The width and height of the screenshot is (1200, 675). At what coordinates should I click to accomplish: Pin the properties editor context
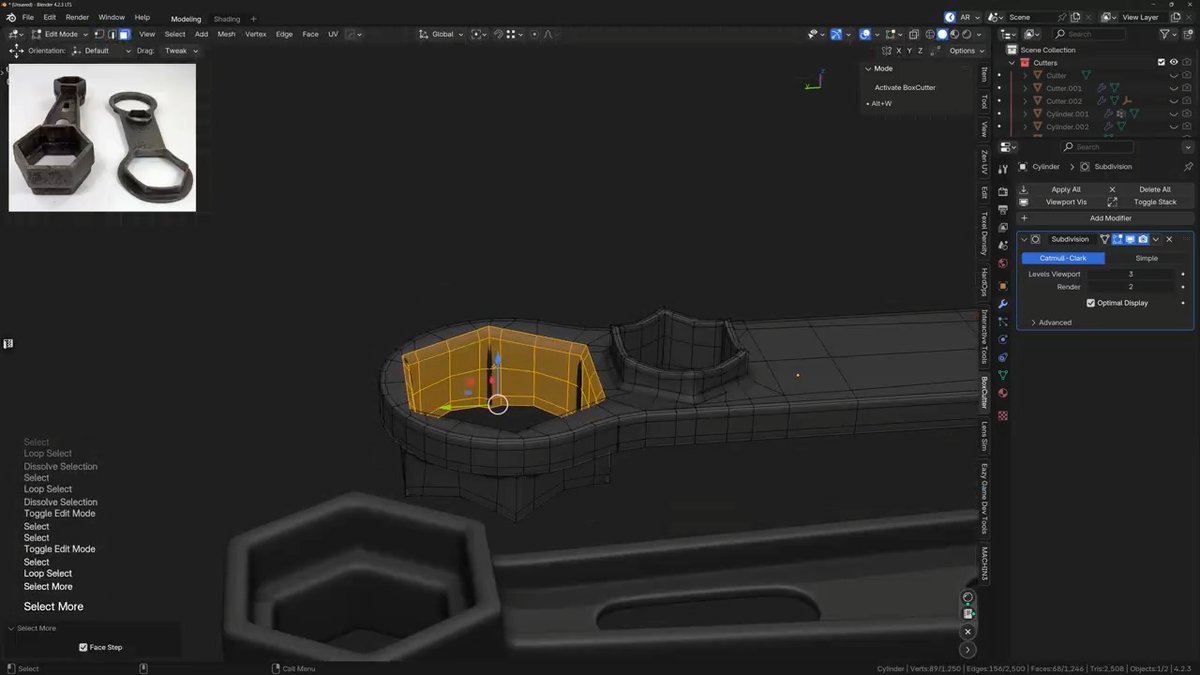[1188, 167]
